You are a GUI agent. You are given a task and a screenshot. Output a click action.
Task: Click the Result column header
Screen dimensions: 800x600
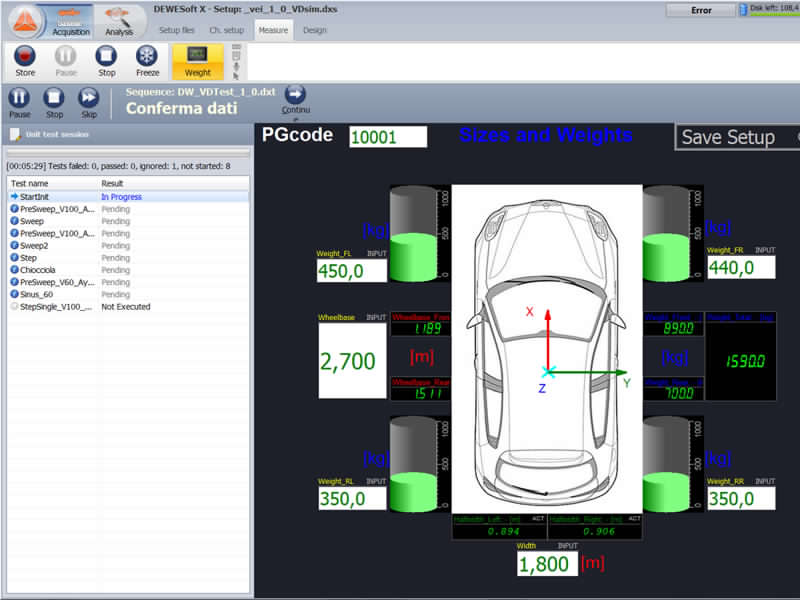pos(112,184)
